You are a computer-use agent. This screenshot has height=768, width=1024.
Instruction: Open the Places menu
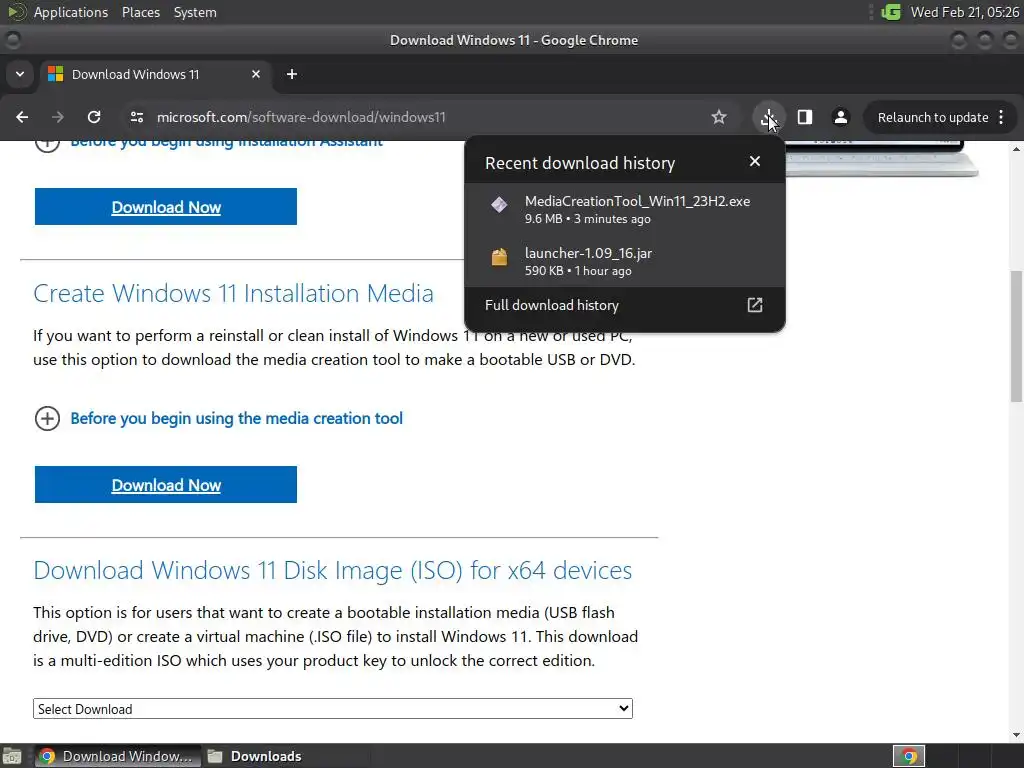pyautogui.click(x=140, y=12)
